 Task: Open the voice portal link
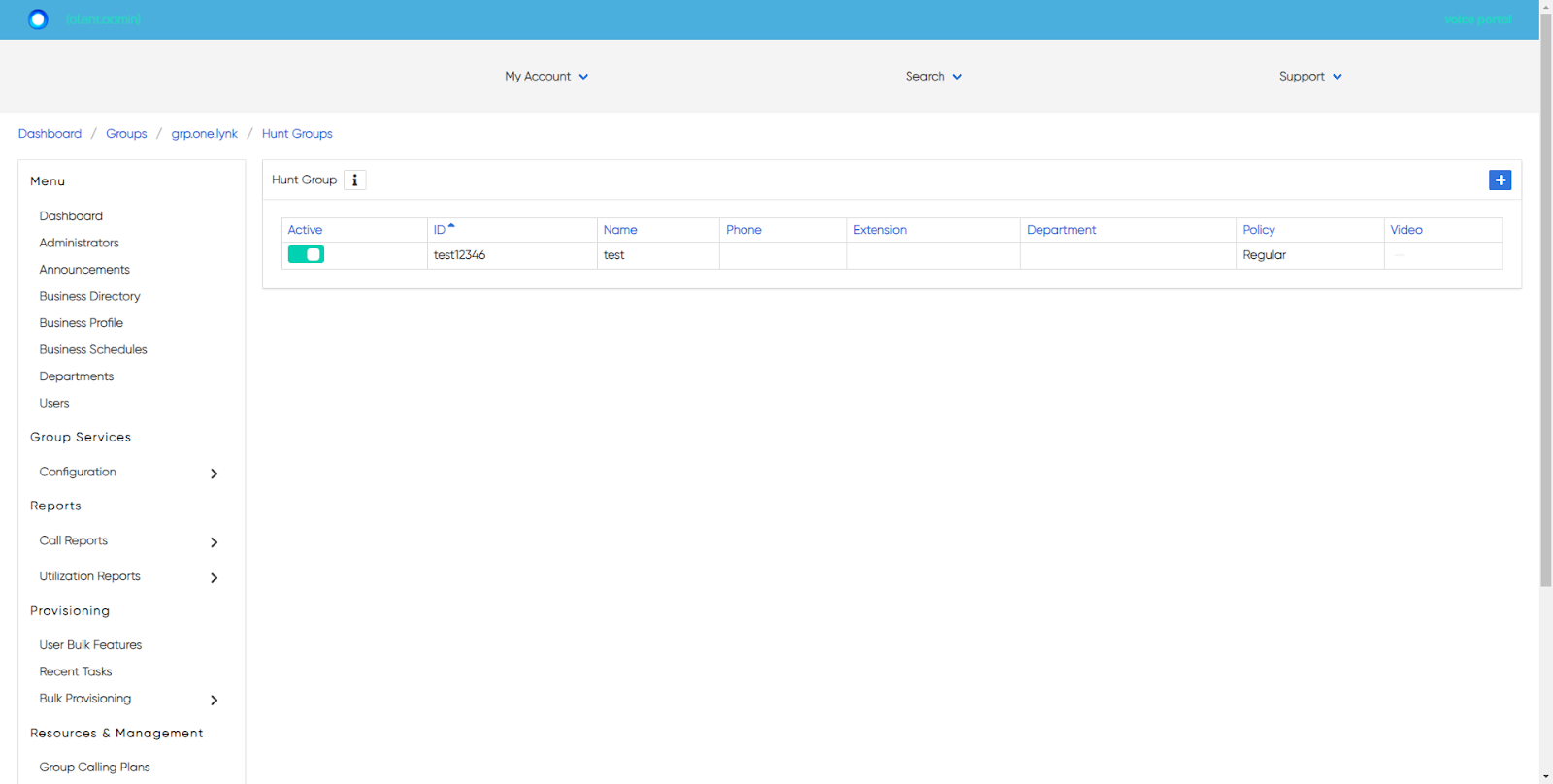point(1478,19)
